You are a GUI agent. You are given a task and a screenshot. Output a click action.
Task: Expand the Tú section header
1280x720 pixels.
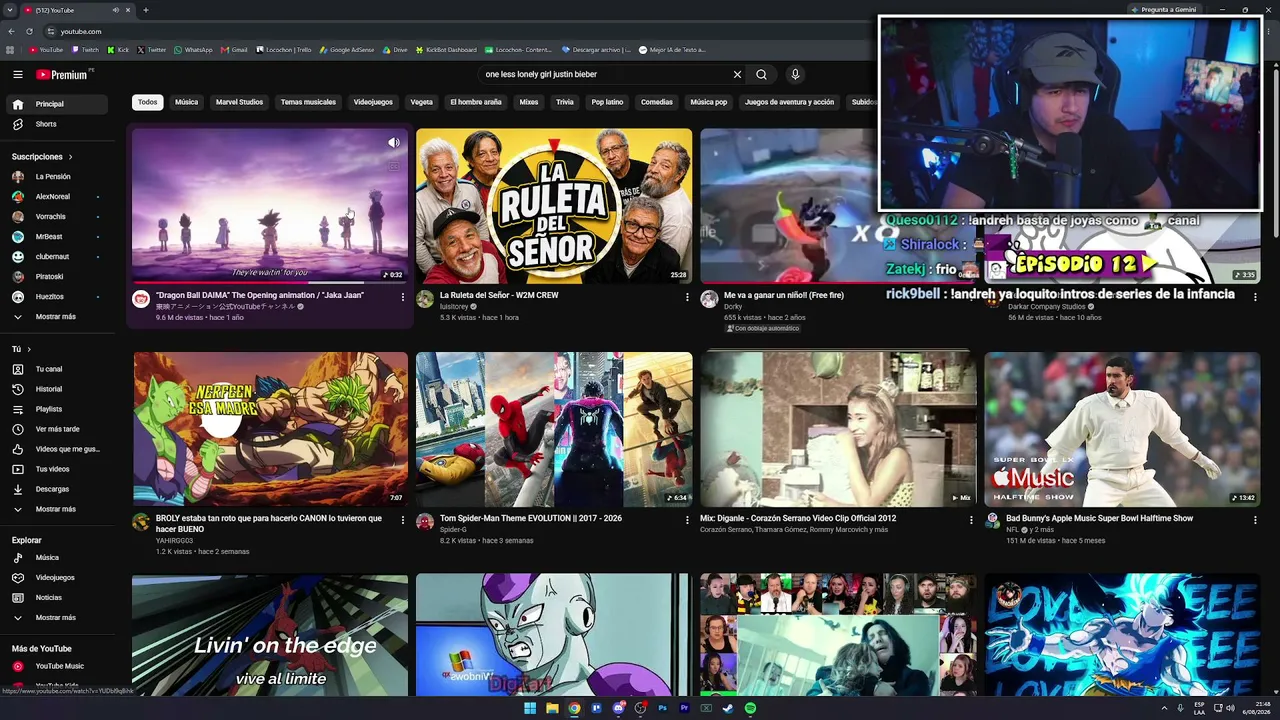pos(21,349)
